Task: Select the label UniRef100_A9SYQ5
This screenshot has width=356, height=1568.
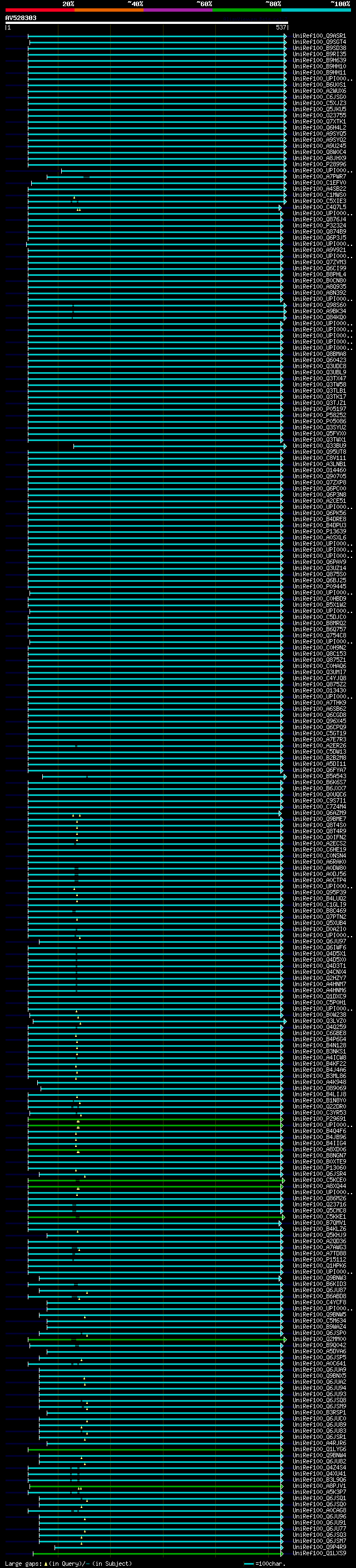Action: point(319,133)
